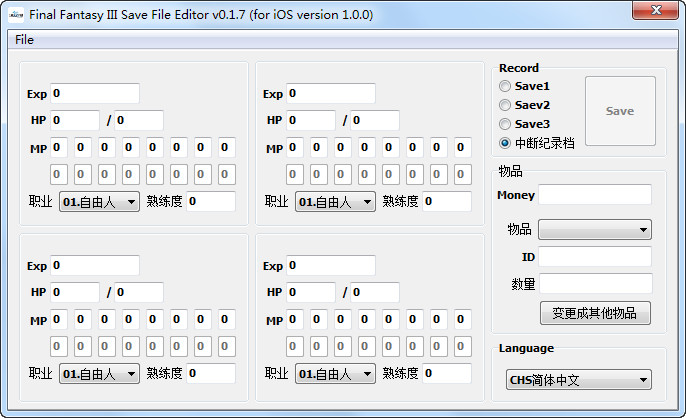
Task: Open the File menu
Action: pyautogui.click(x=24, y=39)
